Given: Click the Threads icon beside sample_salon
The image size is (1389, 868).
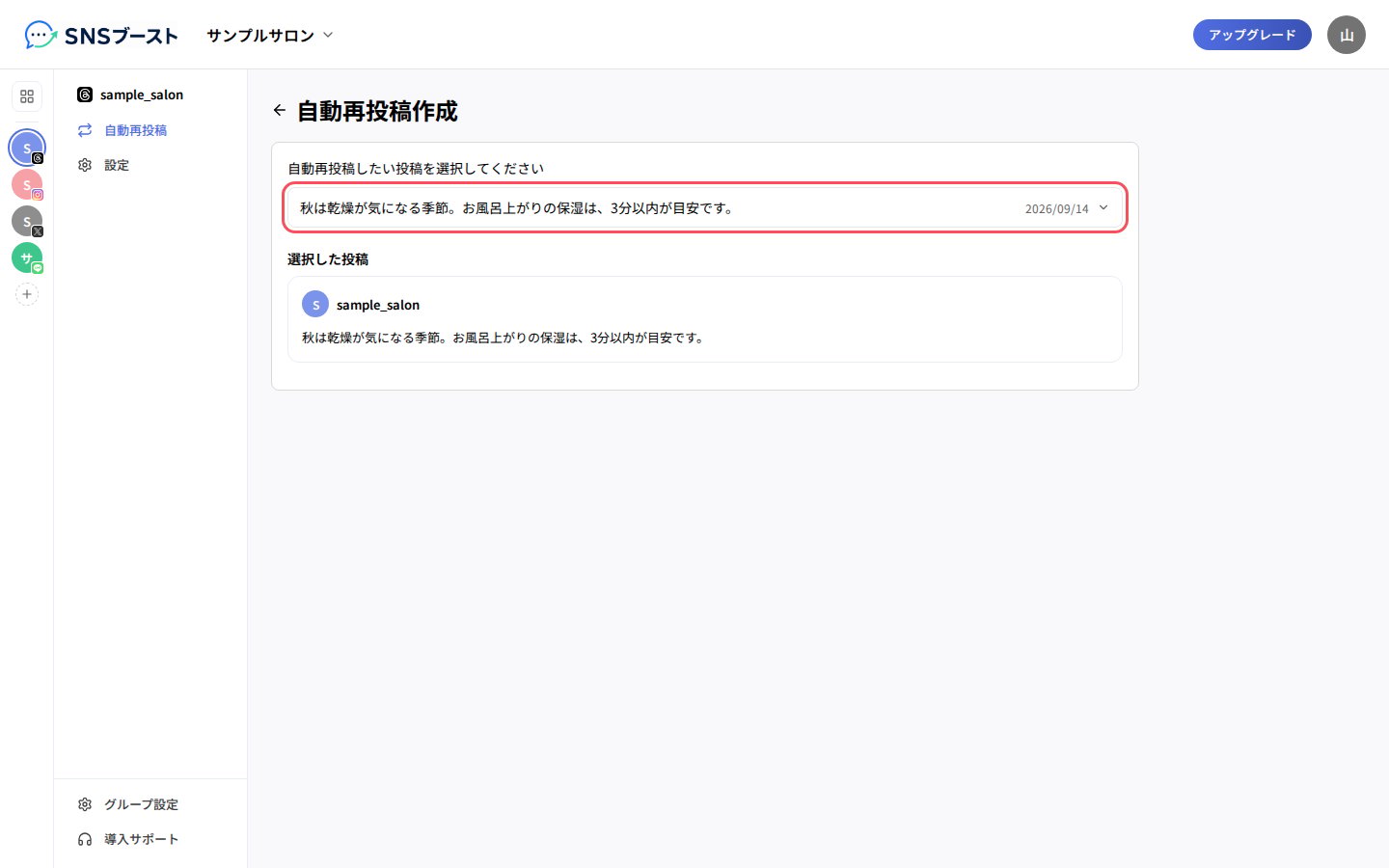Looking at the screenshot, I should coord(85,95).
